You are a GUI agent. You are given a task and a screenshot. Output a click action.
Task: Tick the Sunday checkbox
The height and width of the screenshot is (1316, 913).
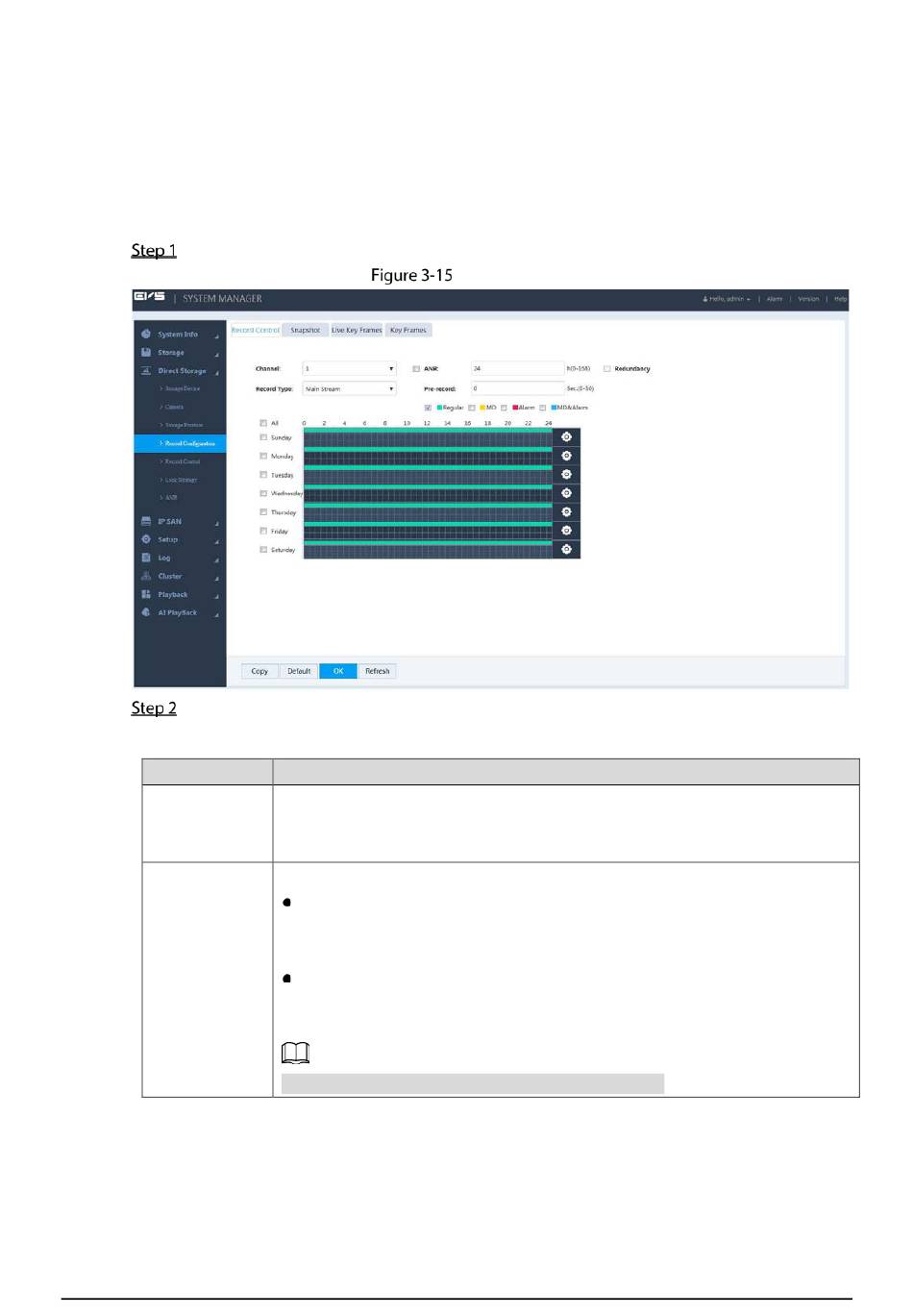263,437
